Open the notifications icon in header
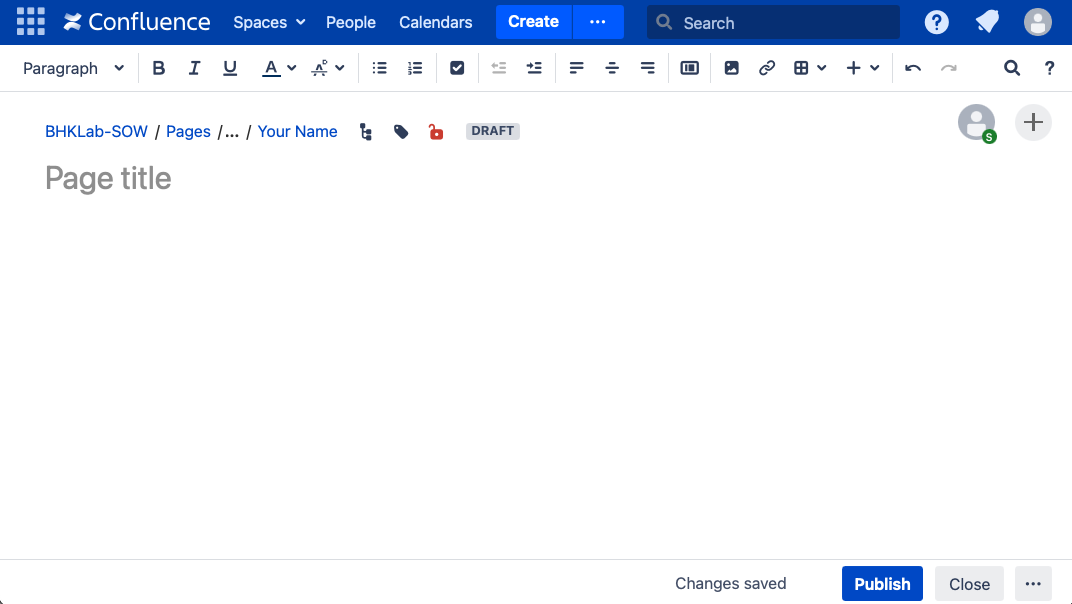The image size is (1072, 604). (987, 22)
